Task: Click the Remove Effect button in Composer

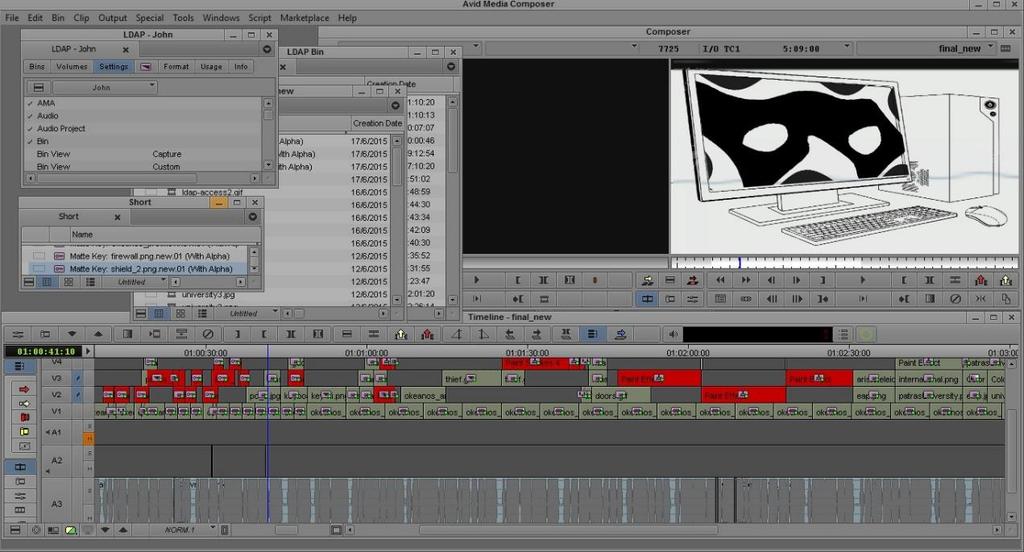Action: pyautogui.click(x=955, y=299)
